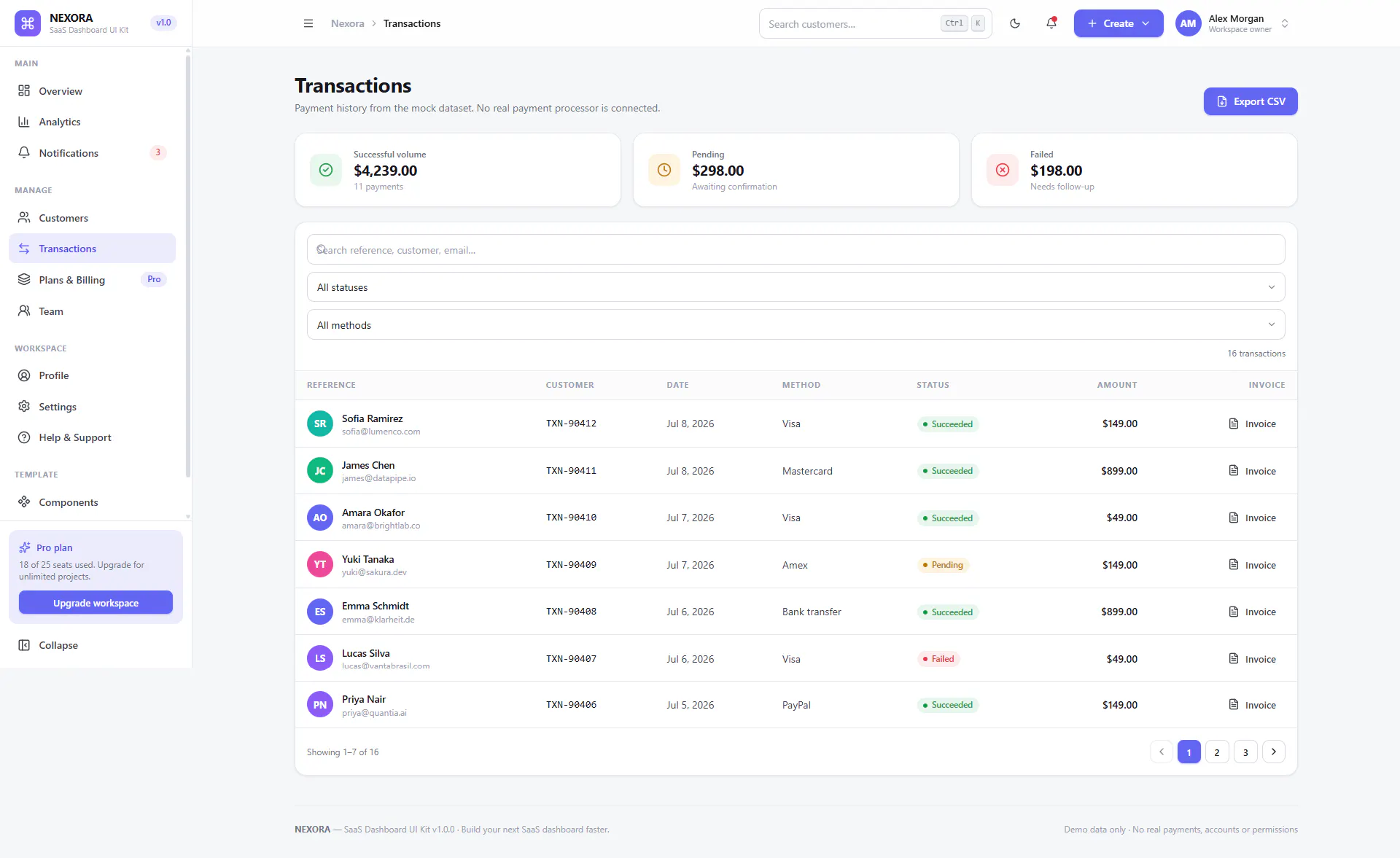Open the All statuses dropdown
Screen dimensions: 1400x858
796,287
